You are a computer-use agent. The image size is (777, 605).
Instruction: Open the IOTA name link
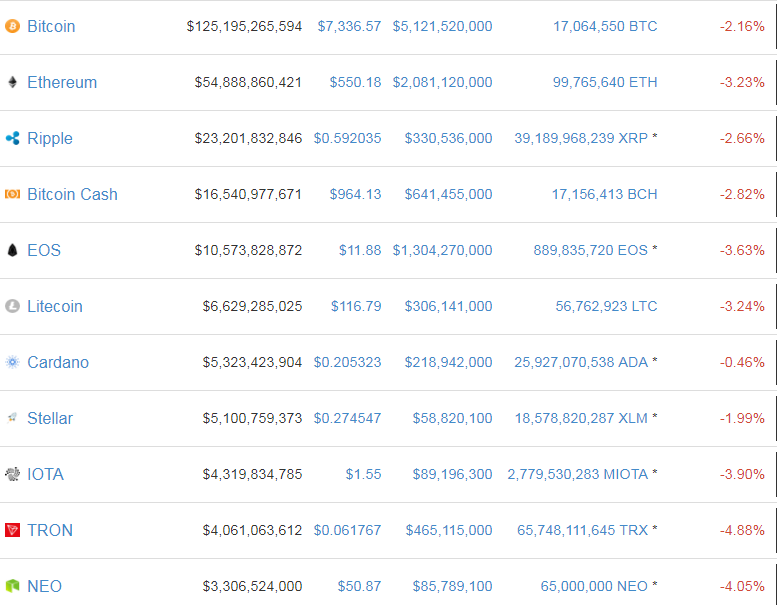pos(45,474)
